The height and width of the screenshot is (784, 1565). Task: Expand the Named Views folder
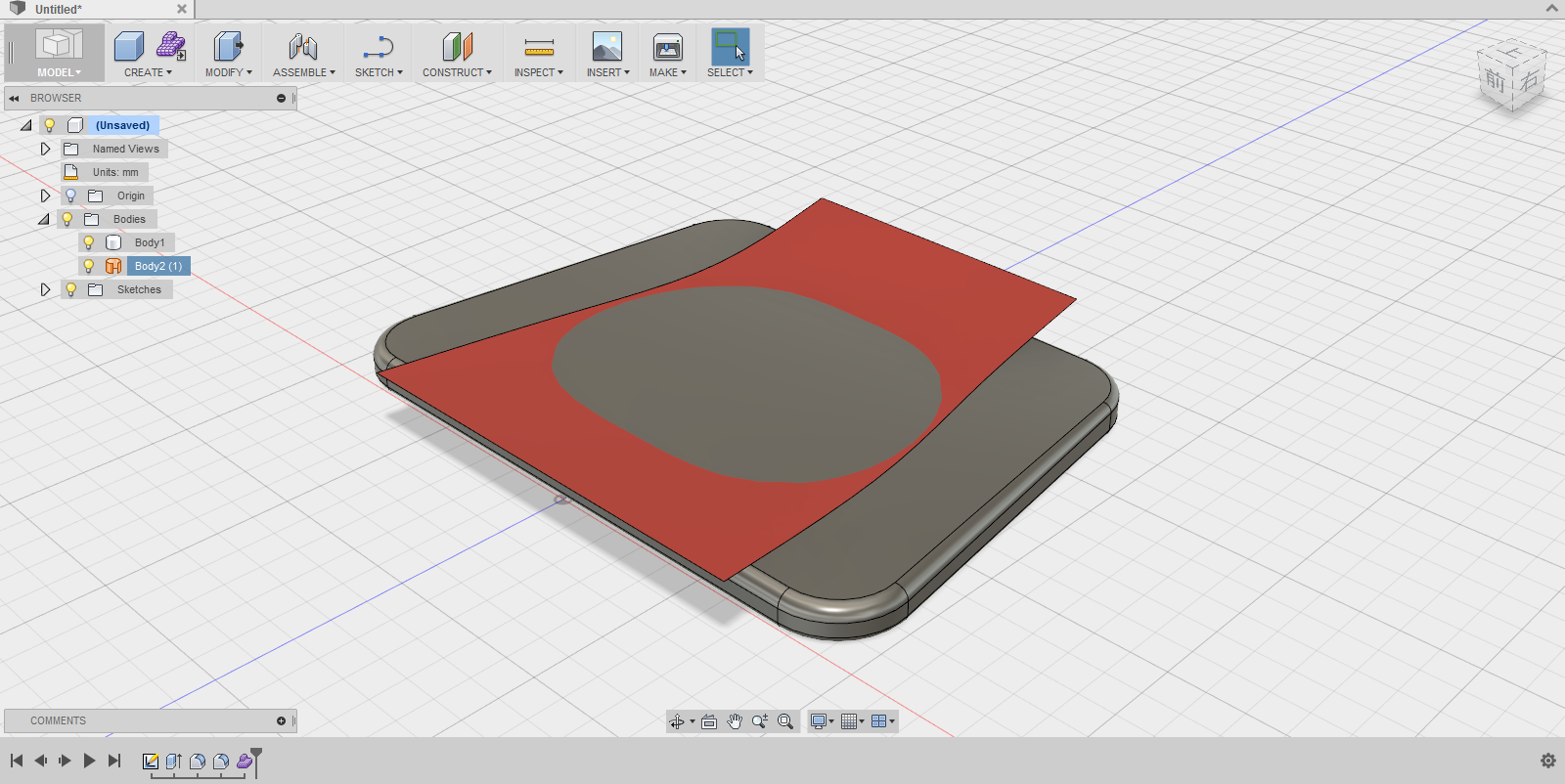point(45,149)
